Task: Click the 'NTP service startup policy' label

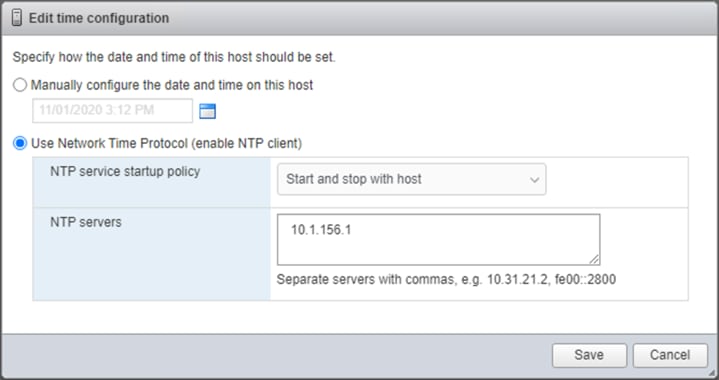Action: pos(125,171)
